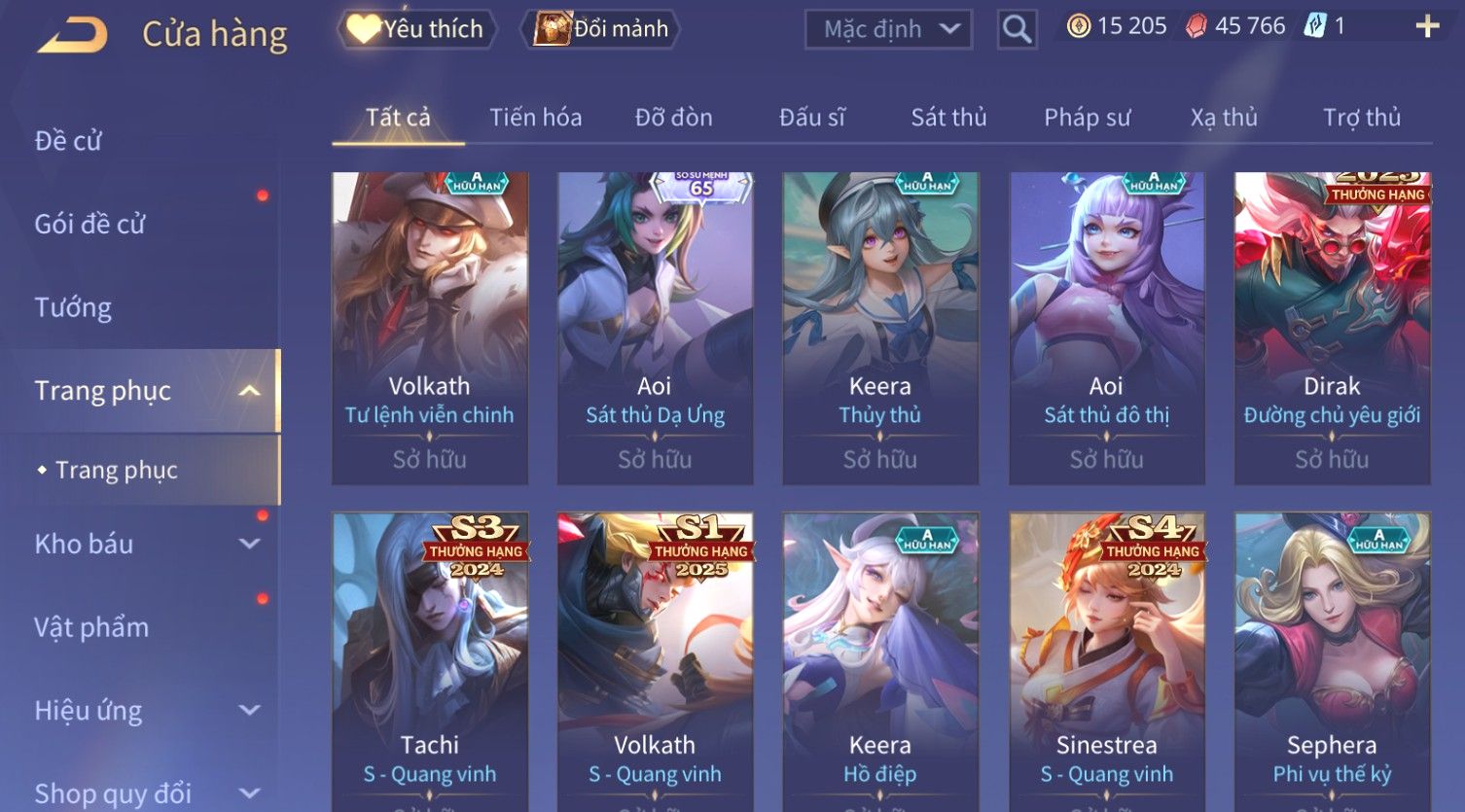Viewport: 1465px width, 812px height.
Task: Open Đổi mảnh fragment exchange chest
Action: (x=600, y=29)
